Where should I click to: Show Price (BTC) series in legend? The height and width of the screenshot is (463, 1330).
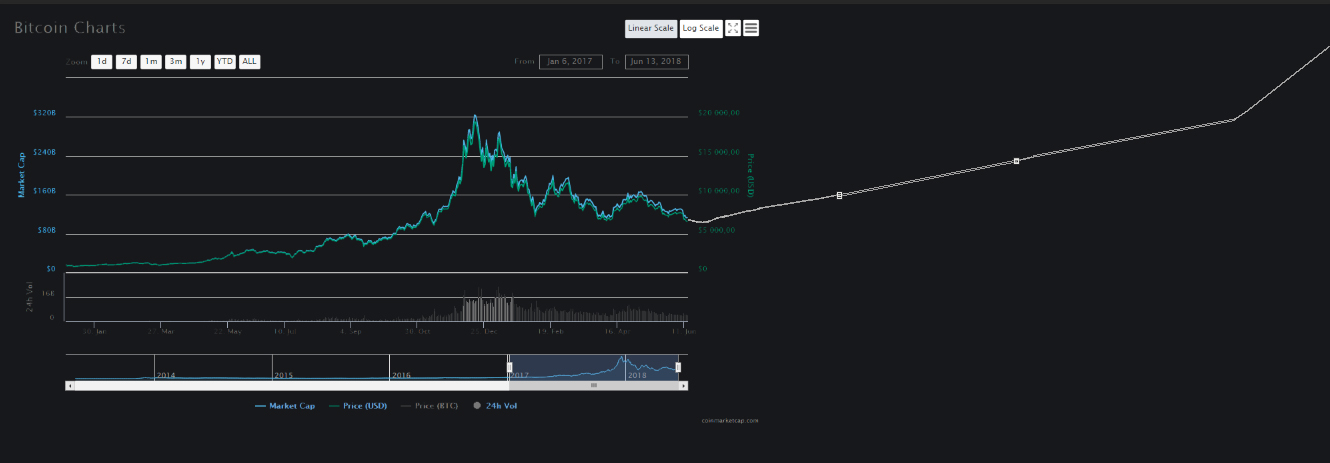[429, 406]
